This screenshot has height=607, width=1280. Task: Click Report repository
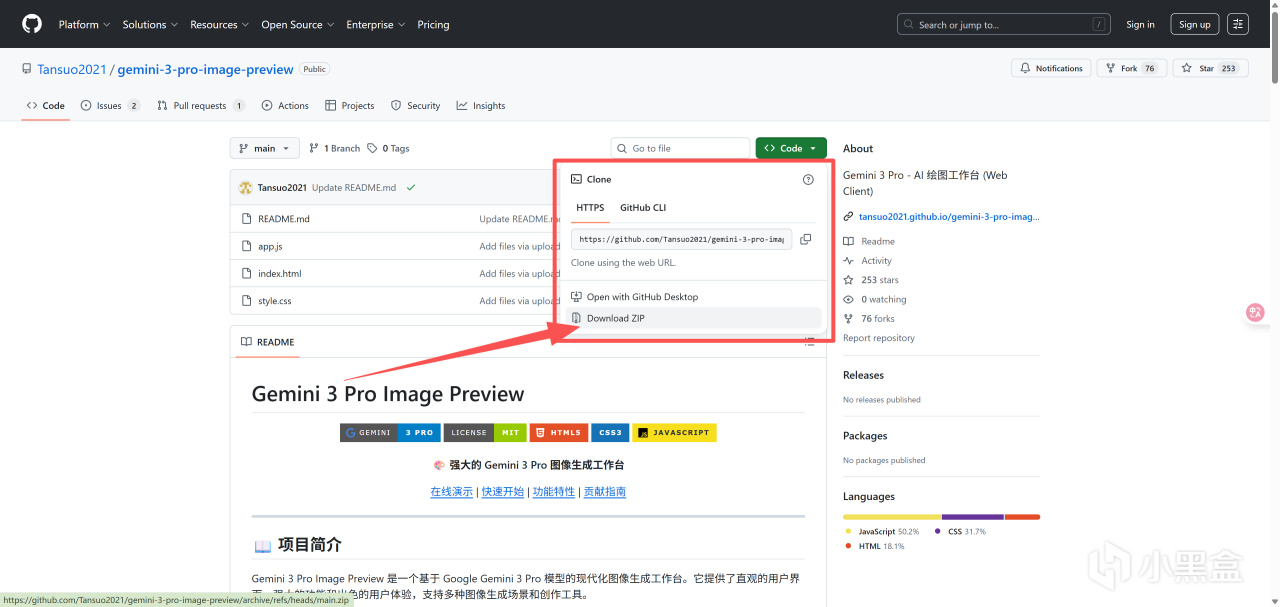click(879, 338)
